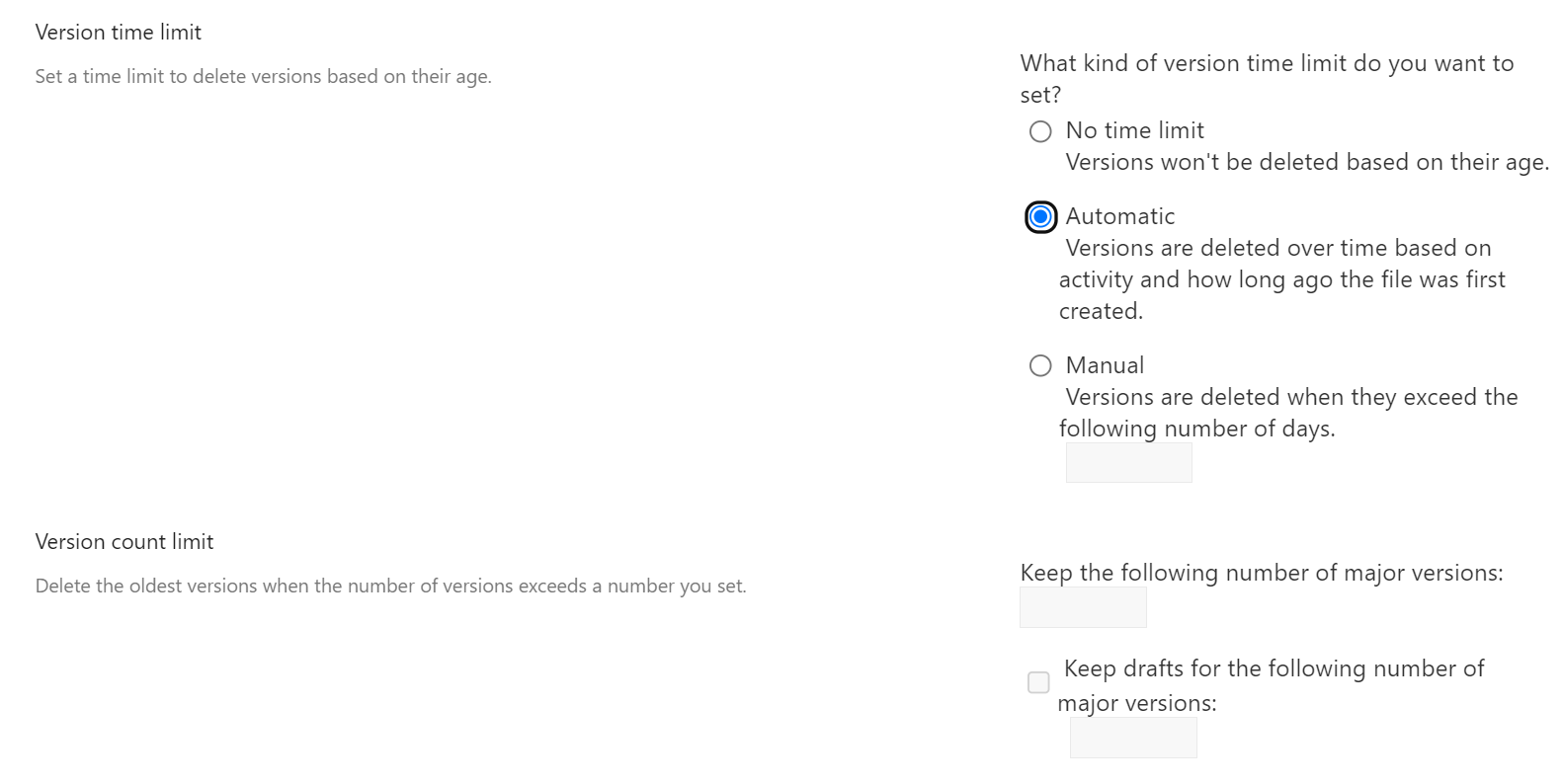Click the "Manual" label text
The height and width of the screenshot is (784, 1562).
(x=1104, y=365)
